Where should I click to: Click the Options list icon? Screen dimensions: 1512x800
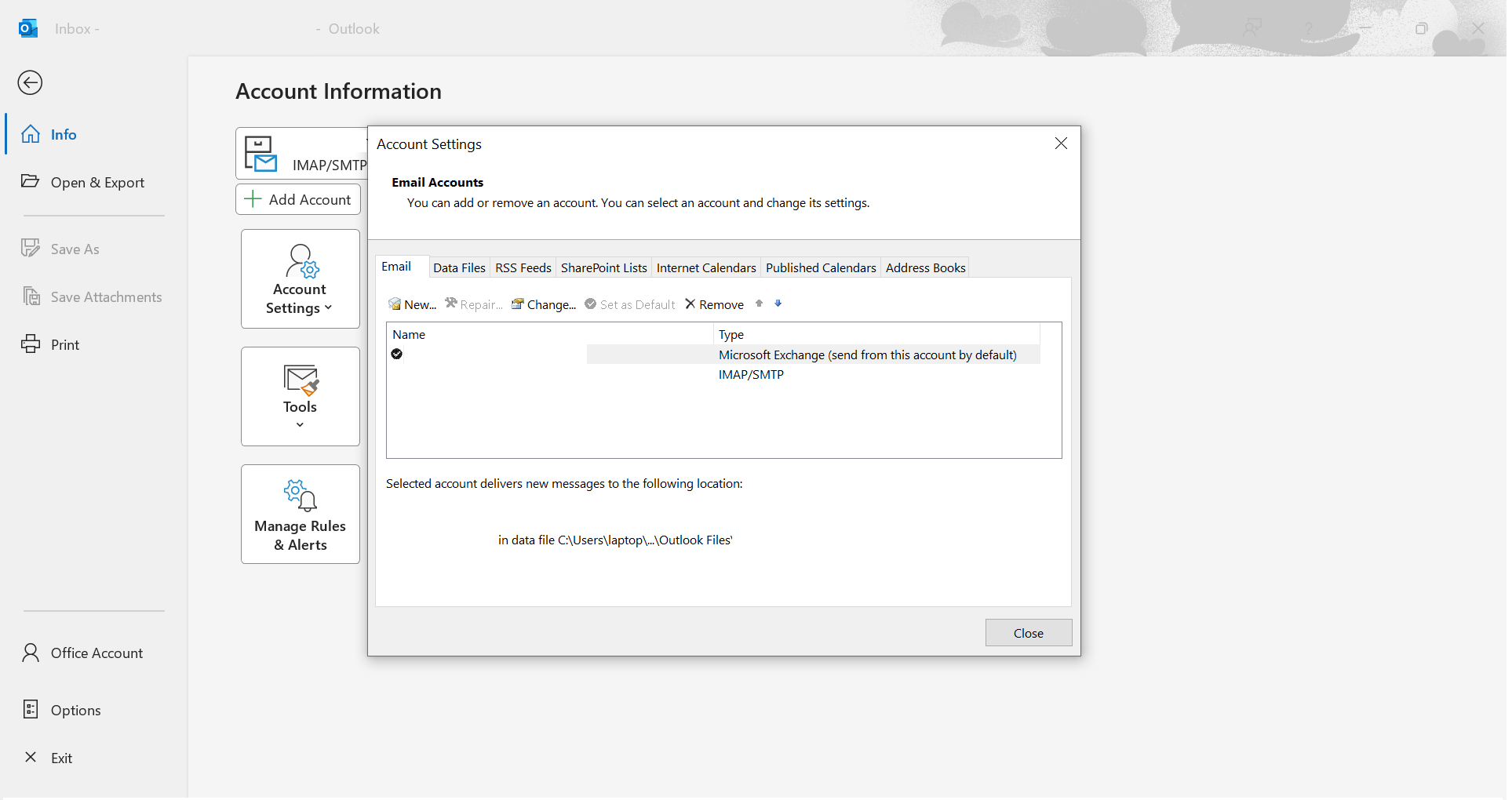pos(31,710)
